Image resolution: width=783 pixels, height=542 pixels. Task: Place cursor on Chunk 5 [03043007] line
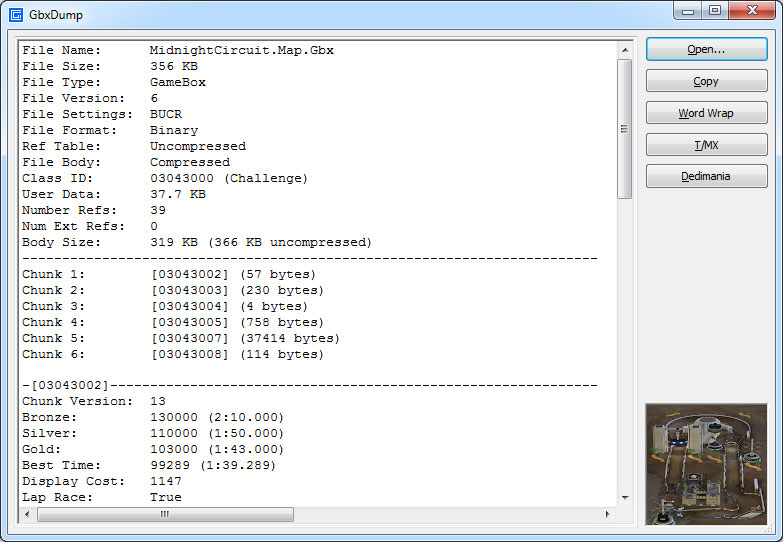pos(180,338)
